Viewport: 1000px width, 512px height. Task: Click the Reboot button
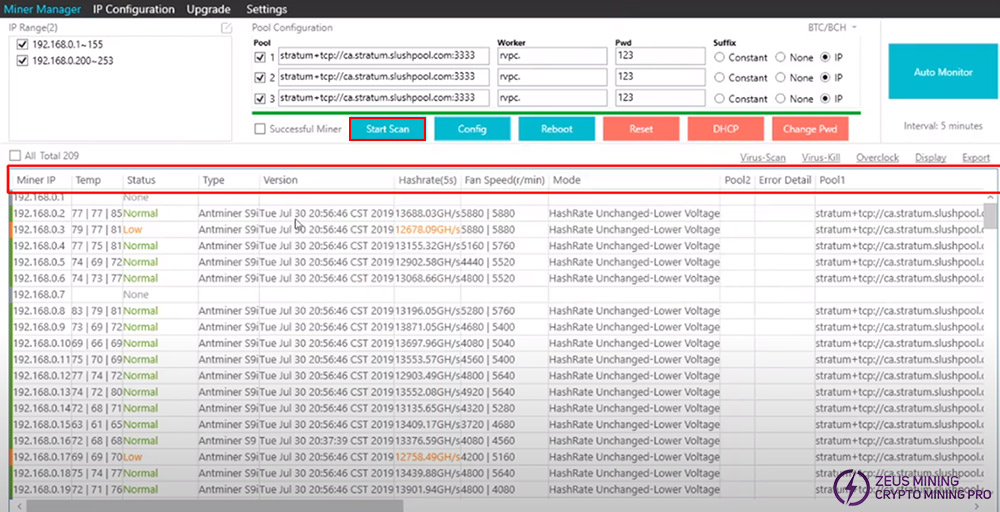[x=557, y=129]
